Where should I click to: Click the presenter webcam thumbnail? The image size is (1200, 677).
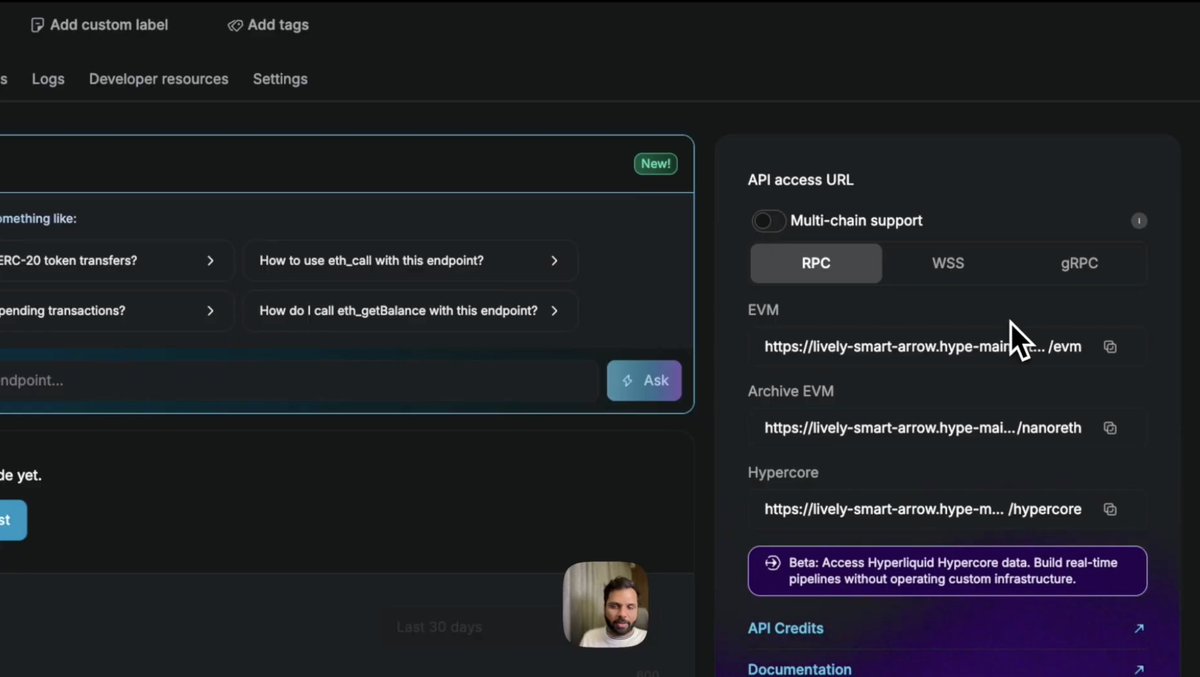(605, 605)
